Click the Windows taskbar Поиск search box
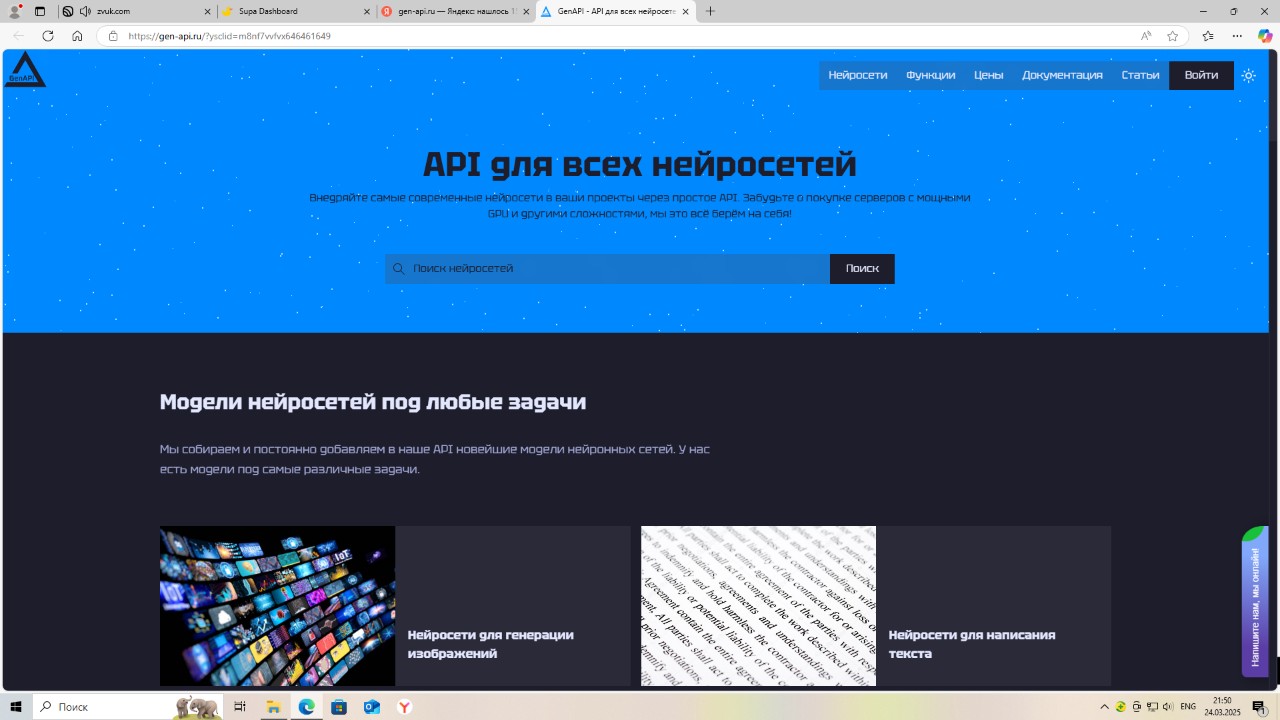This screenshot has height=720, width=1280. [x=129, y=707]
